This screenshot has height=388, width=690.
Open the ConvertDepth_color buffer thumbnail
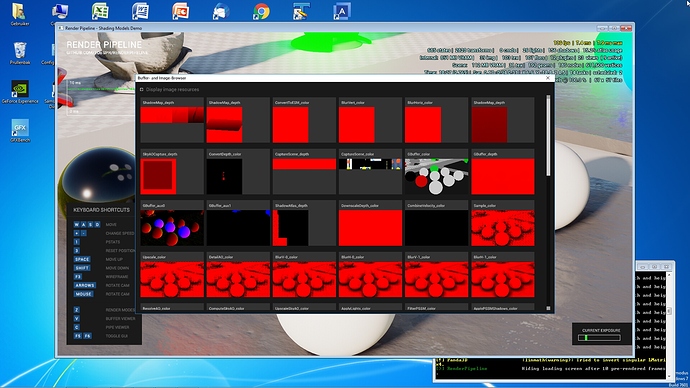pos(238,172)
